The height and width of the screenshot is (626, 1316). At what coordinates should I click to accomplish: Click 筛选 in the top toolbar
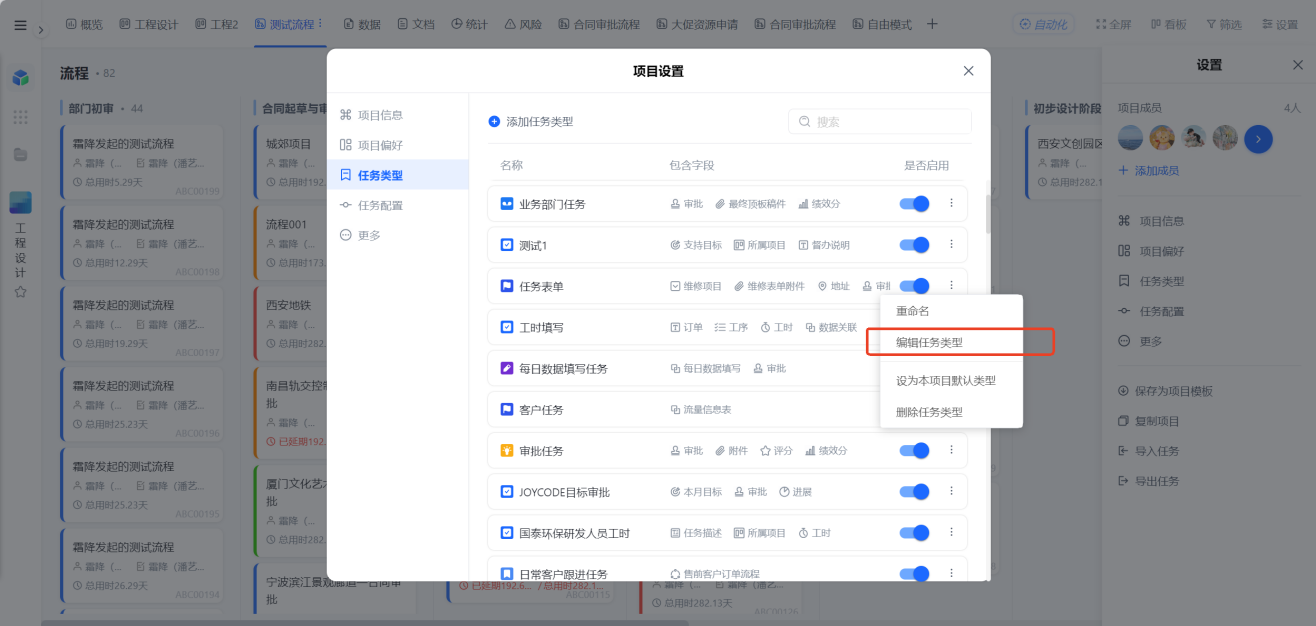coord(1224,24)
